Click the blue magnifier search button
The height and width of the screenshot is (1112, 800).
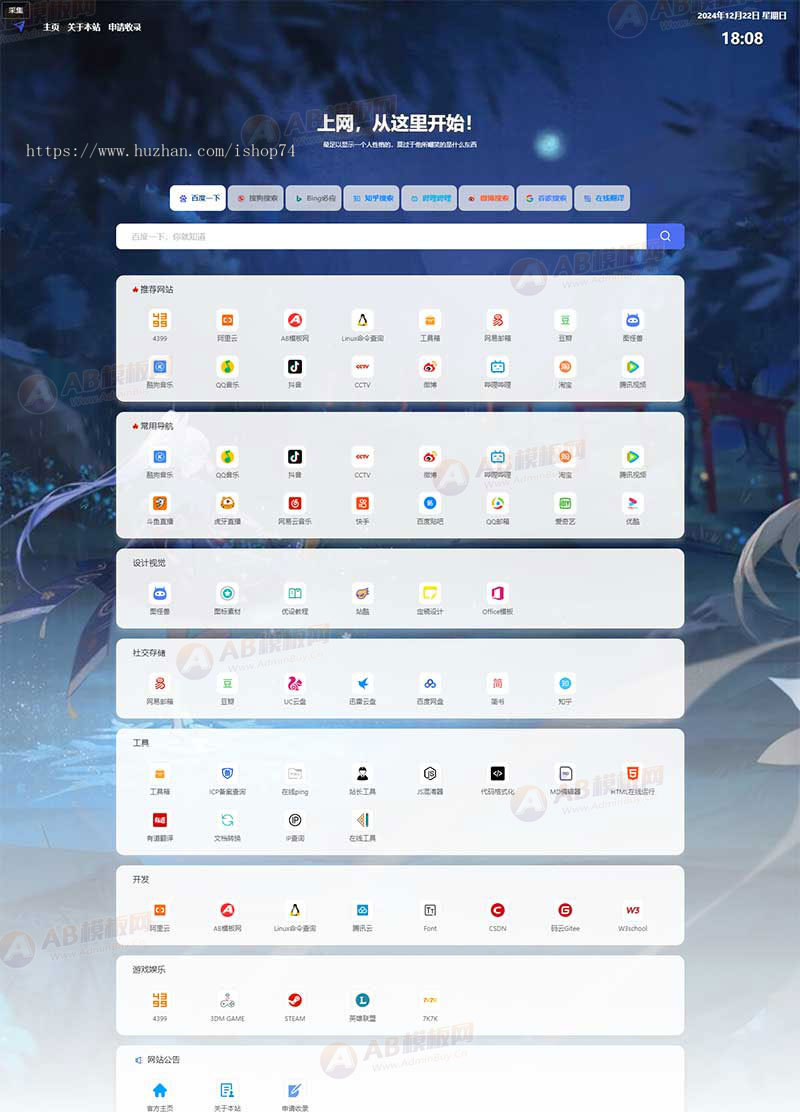[x=665, y=236]
